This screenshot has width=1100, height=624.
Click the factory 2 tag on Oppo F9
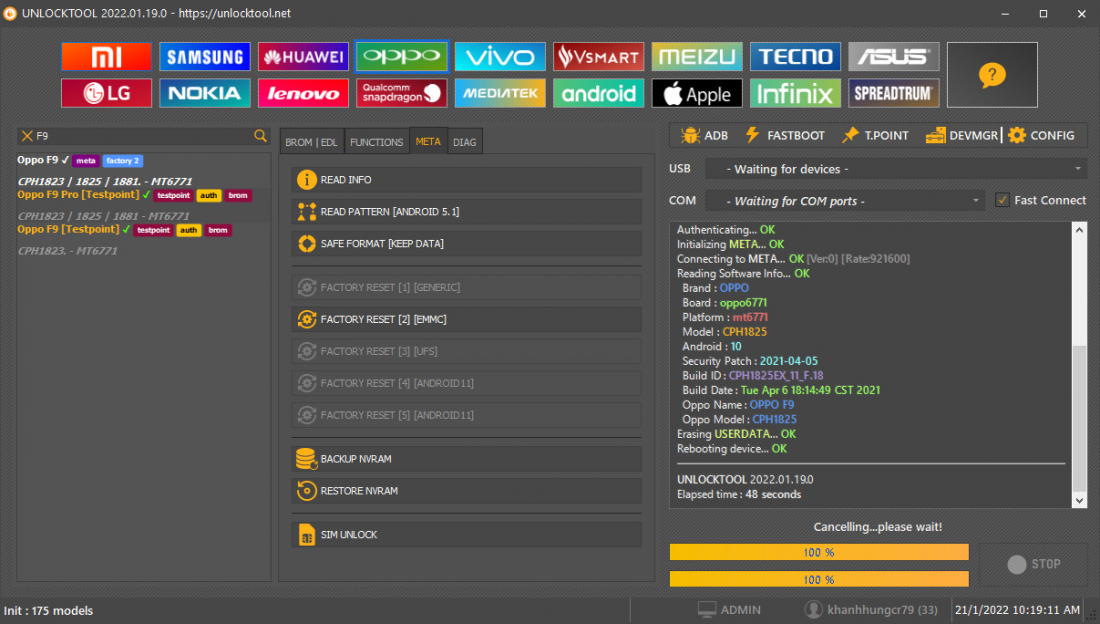(x=123, y=161)
